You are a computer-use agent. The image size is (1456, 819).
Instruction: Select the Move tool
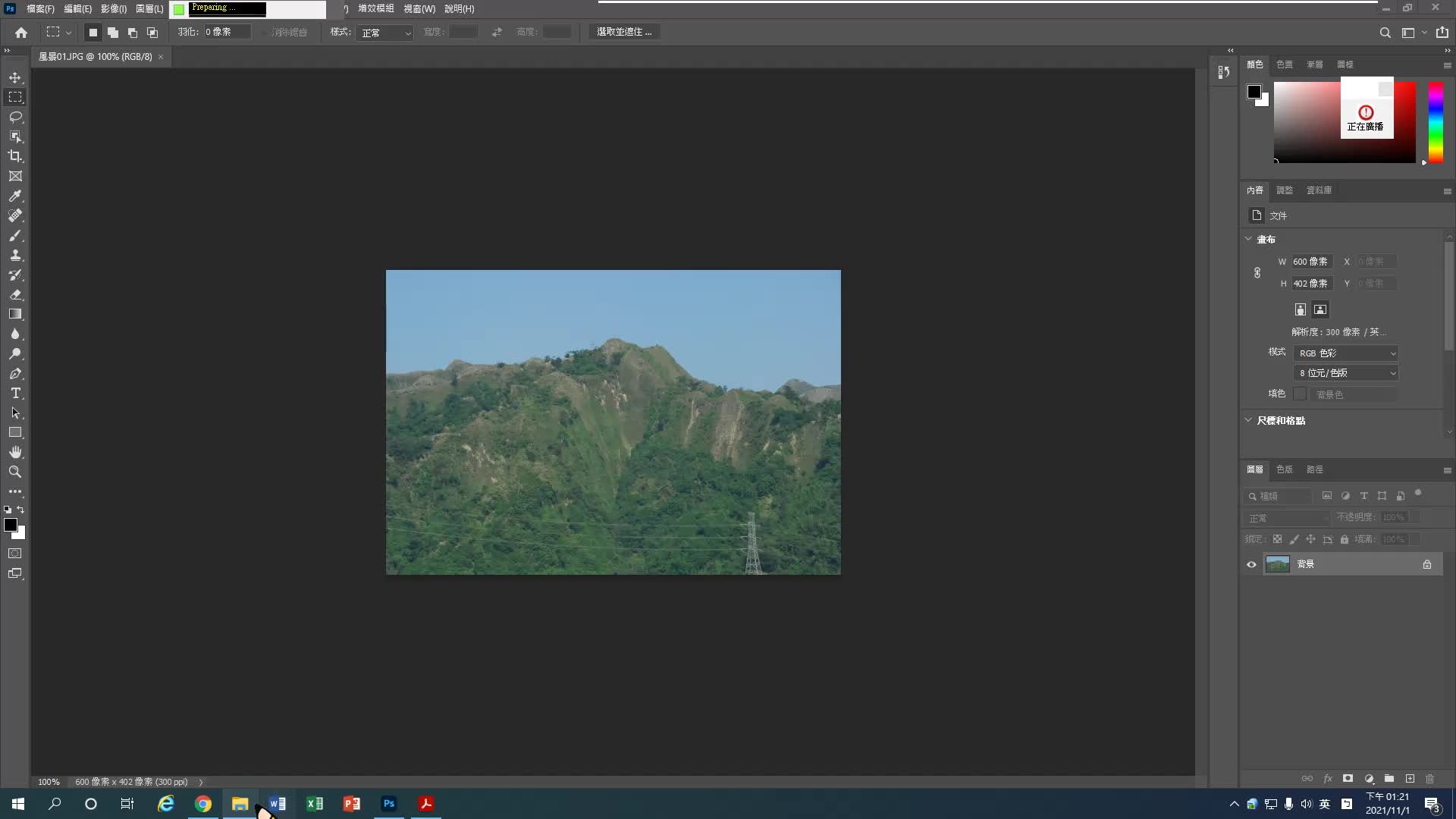tap(15, 78)
